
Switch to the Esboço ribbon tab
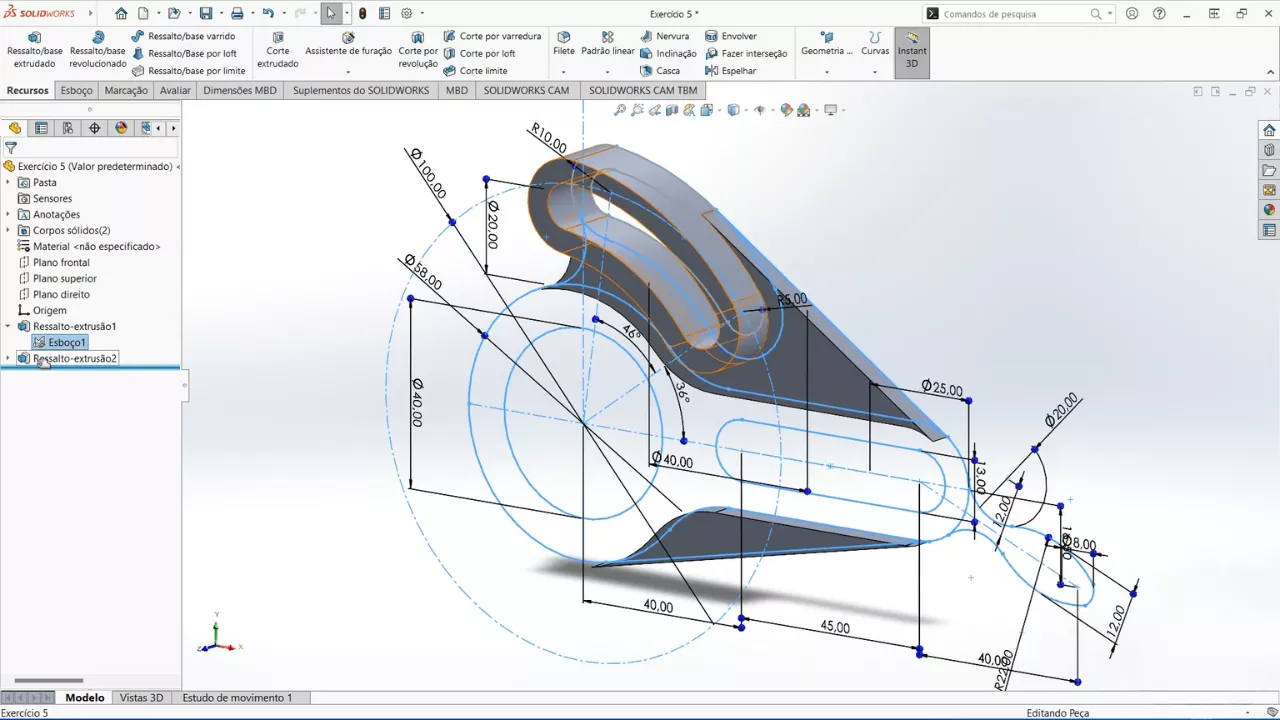[76, 90]
